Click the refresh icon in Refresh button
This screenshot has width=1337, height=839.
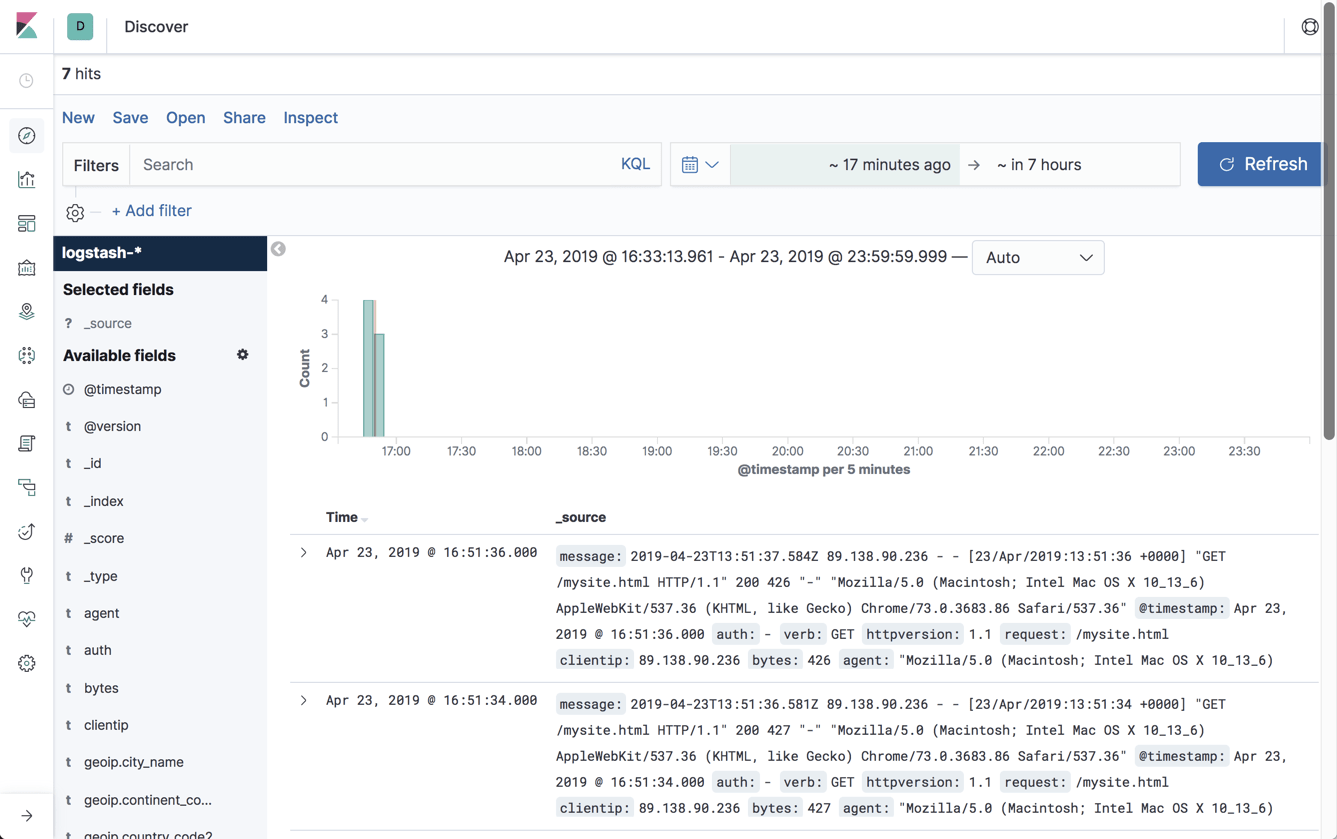(1227, 165)
